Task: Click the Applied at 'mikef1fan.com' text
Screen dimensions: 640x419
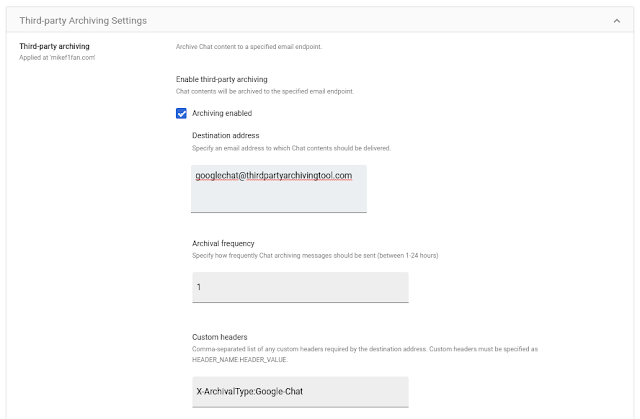Action: tap(57, 58)
